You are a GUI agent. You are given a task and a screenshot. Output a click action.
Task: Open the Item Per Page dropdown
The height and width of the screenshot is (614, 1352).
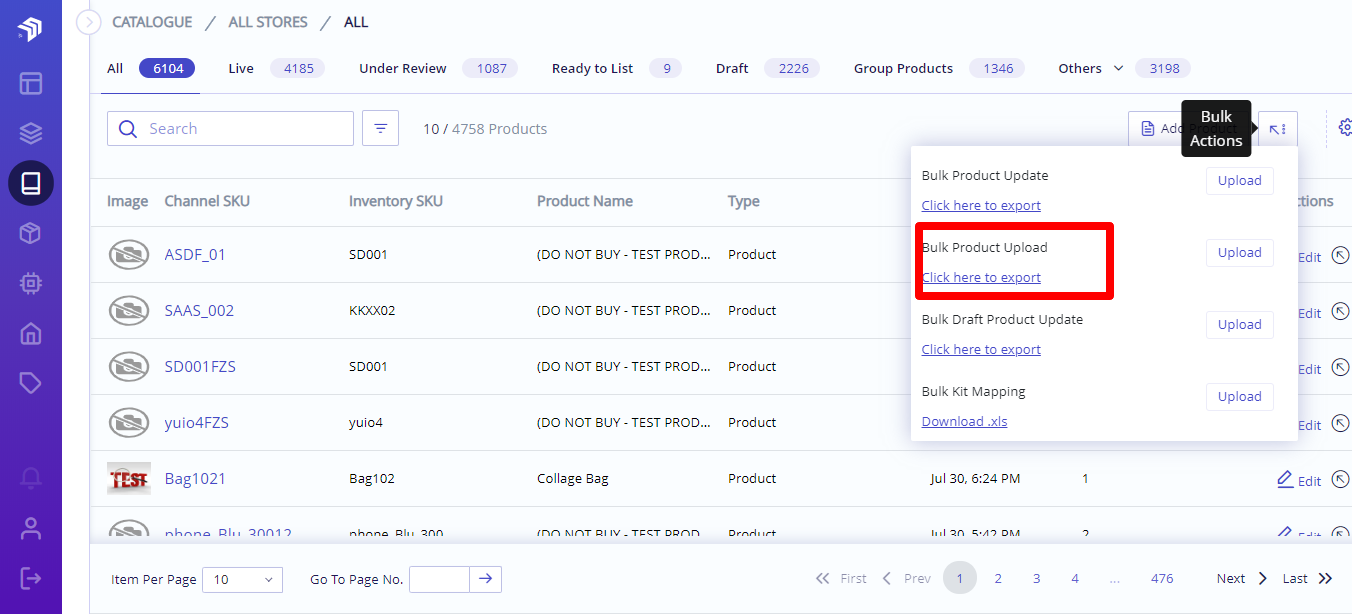[242, 579]
